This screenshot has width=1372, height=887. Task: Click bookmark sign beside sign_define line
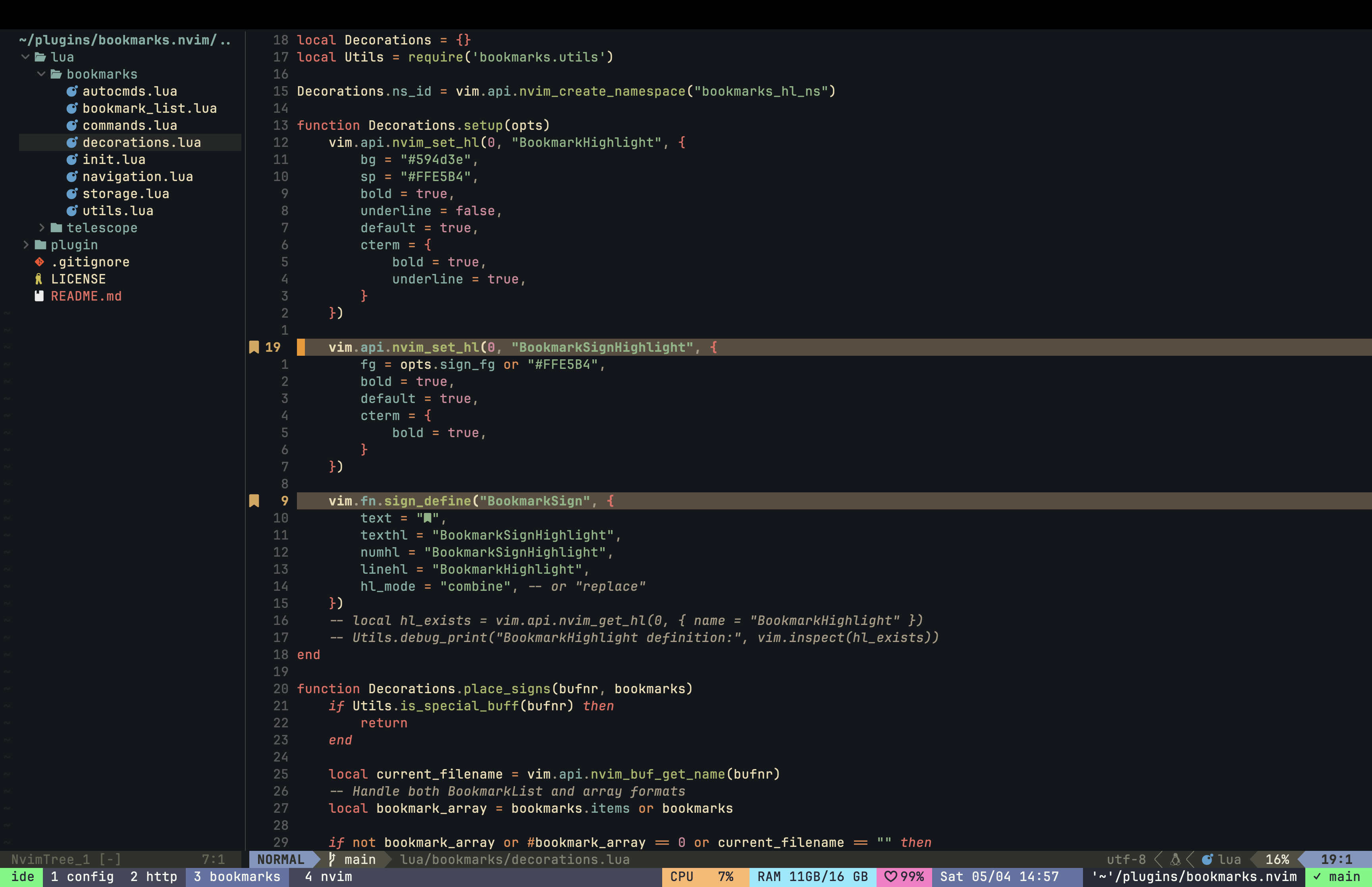click(254, 501)
